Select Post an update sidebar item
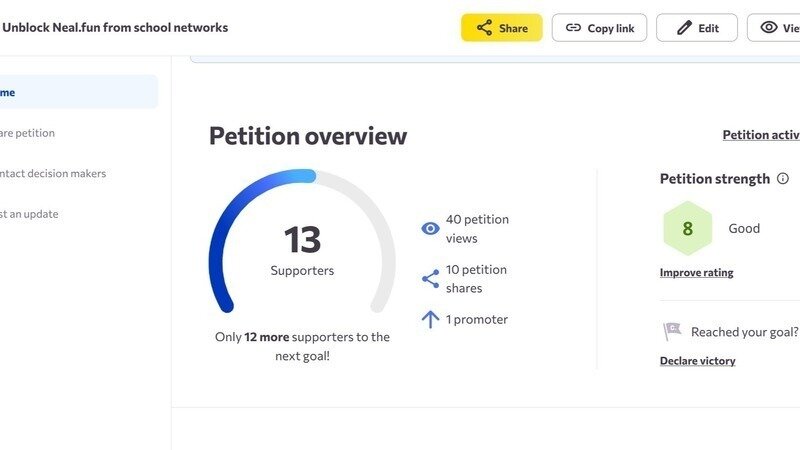Screen dimensions: 800x450 coord(30,214)
